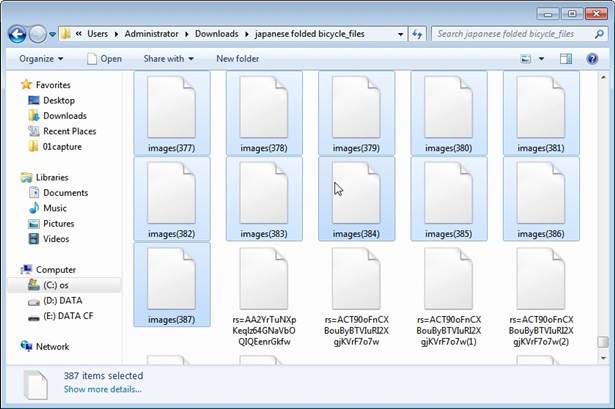Click the scrollbar down arrow
615x409 pixels.
(x=603, y=358)
